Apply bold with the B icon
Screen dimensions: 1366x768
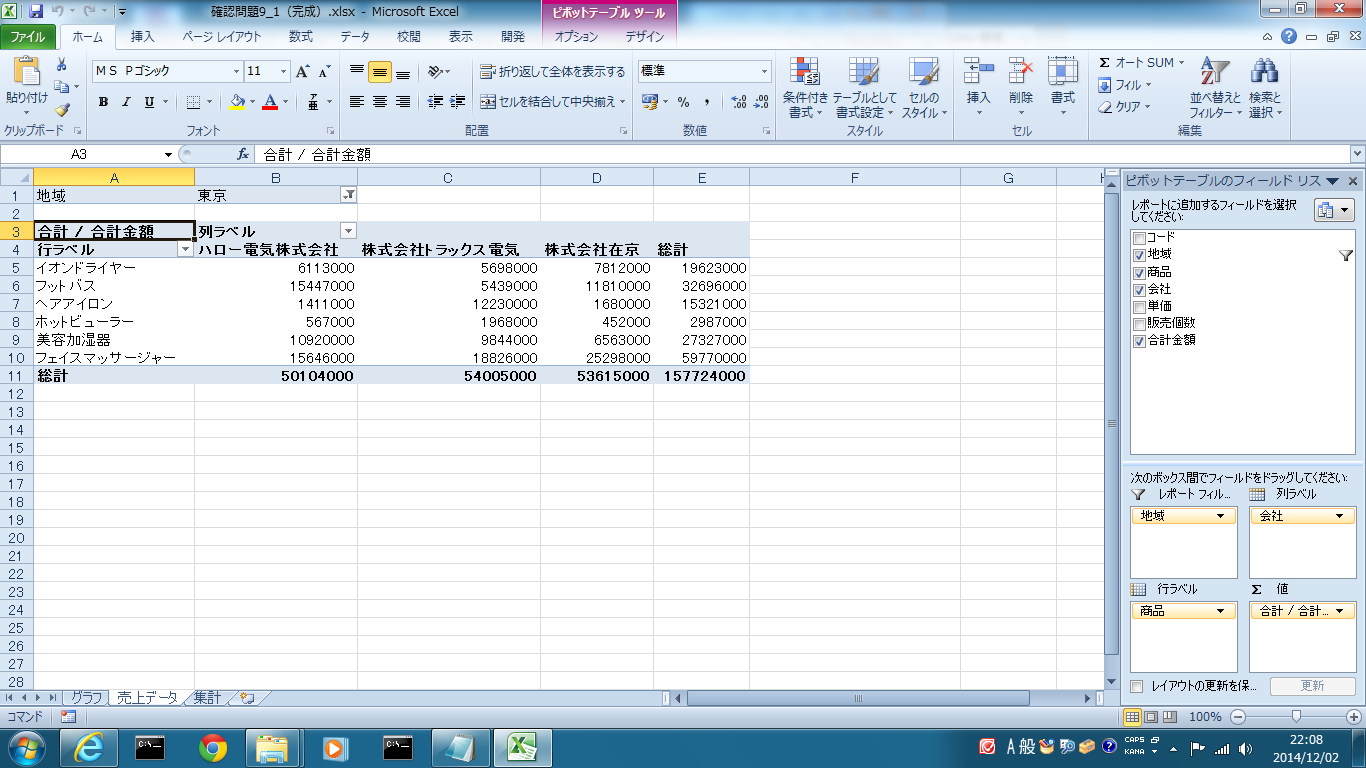tap(103, 102)
